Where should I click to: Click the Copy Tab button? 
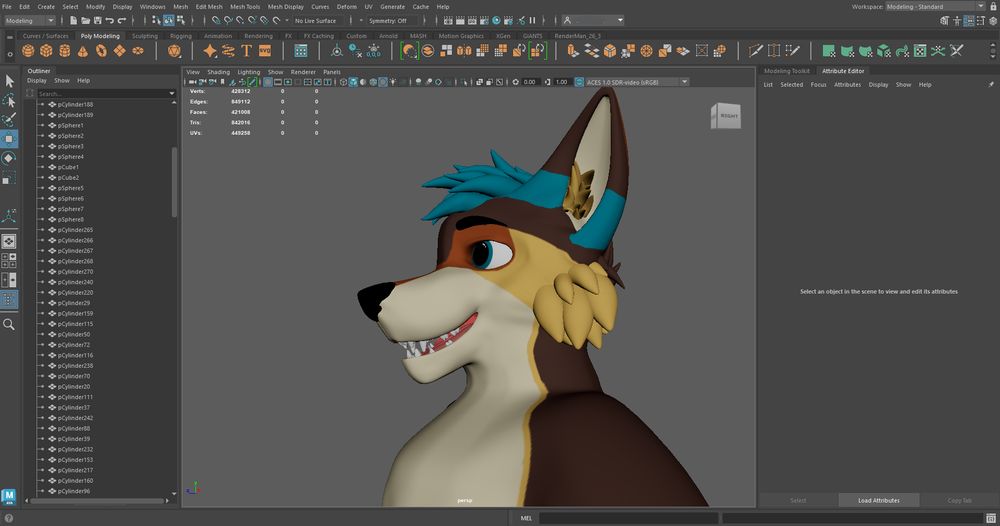[x=959, y=500]
